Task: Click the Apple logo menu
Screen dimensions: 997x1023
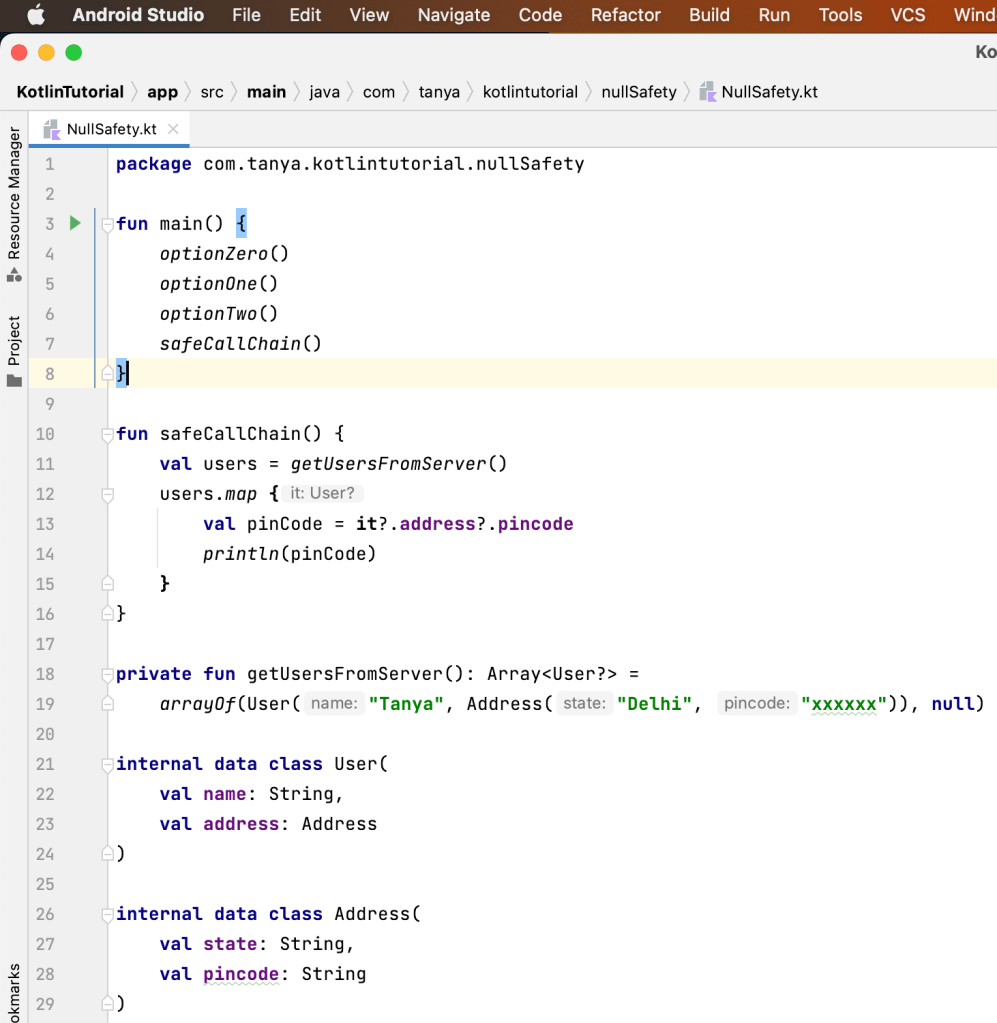Action: tap(37, 15)
